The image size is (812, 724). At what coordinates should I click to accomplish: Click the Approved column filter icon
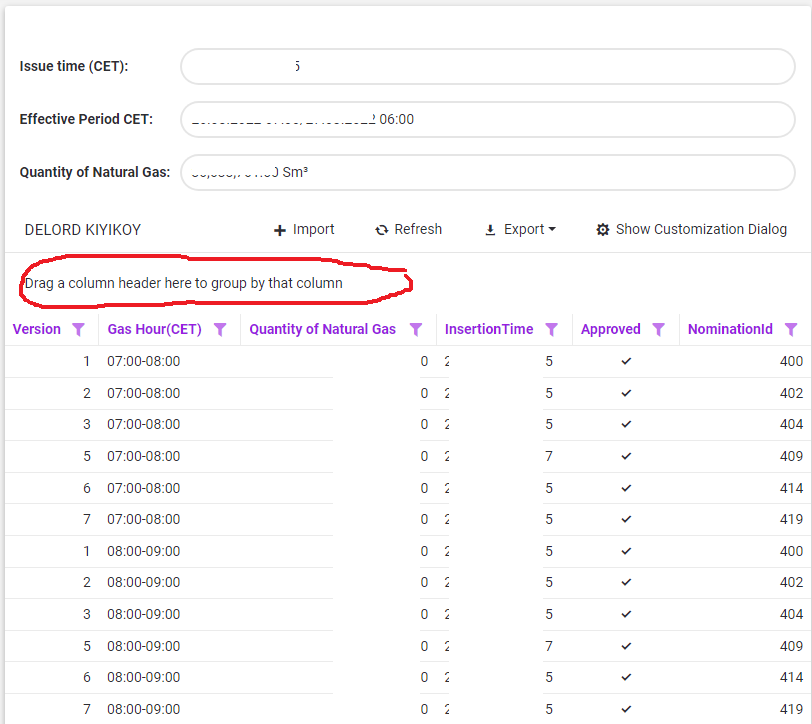click(x=658, y=329)
